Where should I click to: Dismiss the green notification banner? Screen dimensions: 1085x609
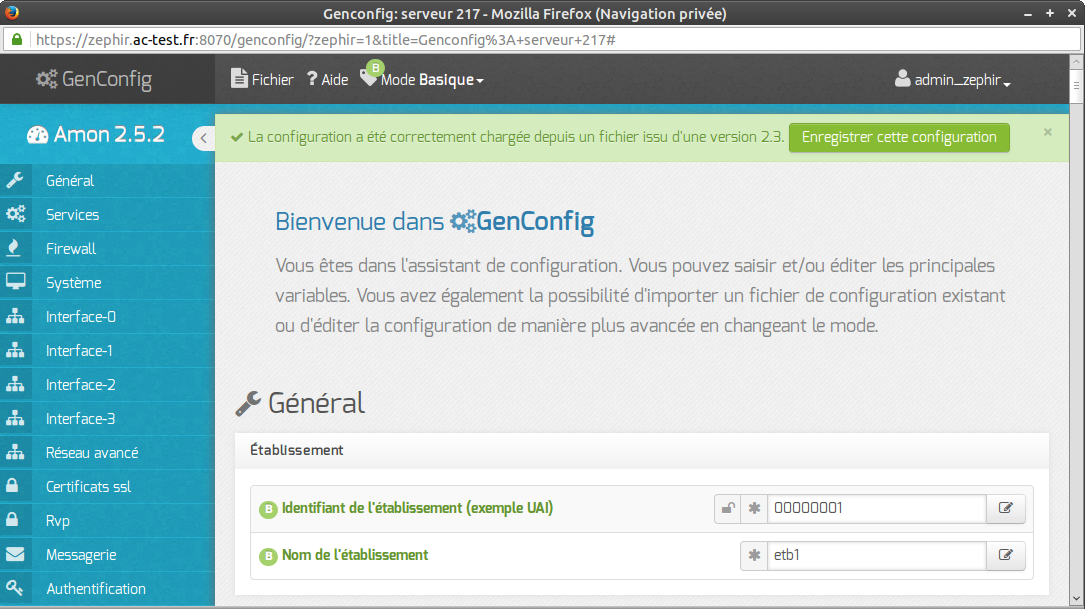click(x=1048, y=131)
